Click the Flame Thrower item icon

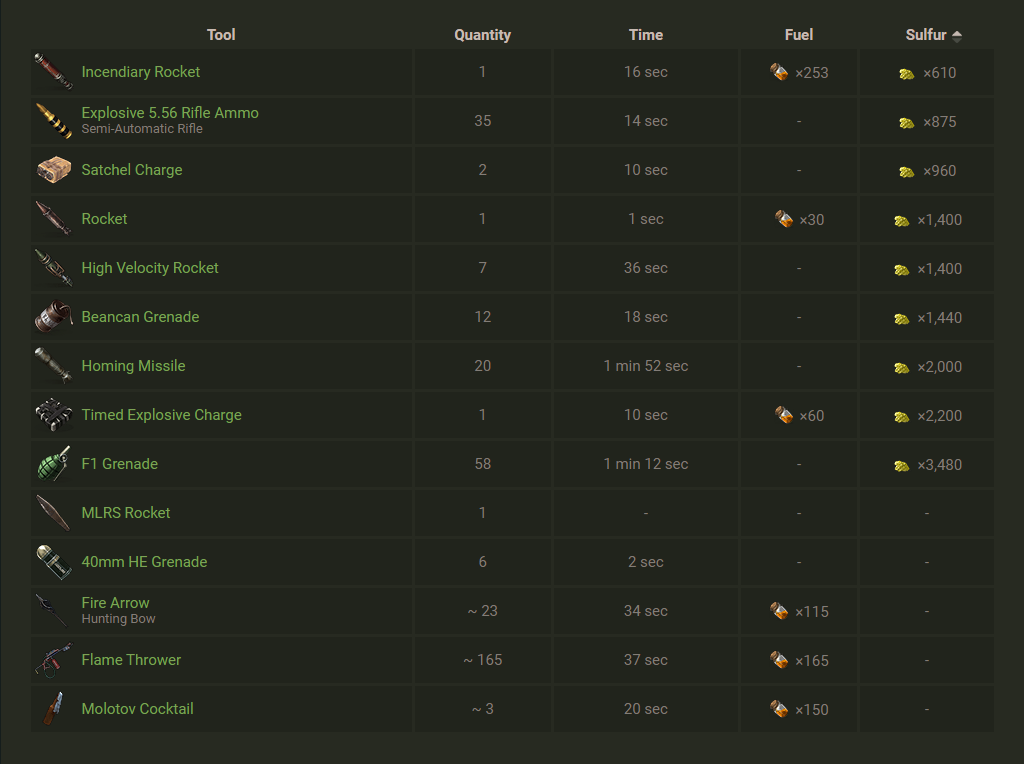(x=53, y=660)
